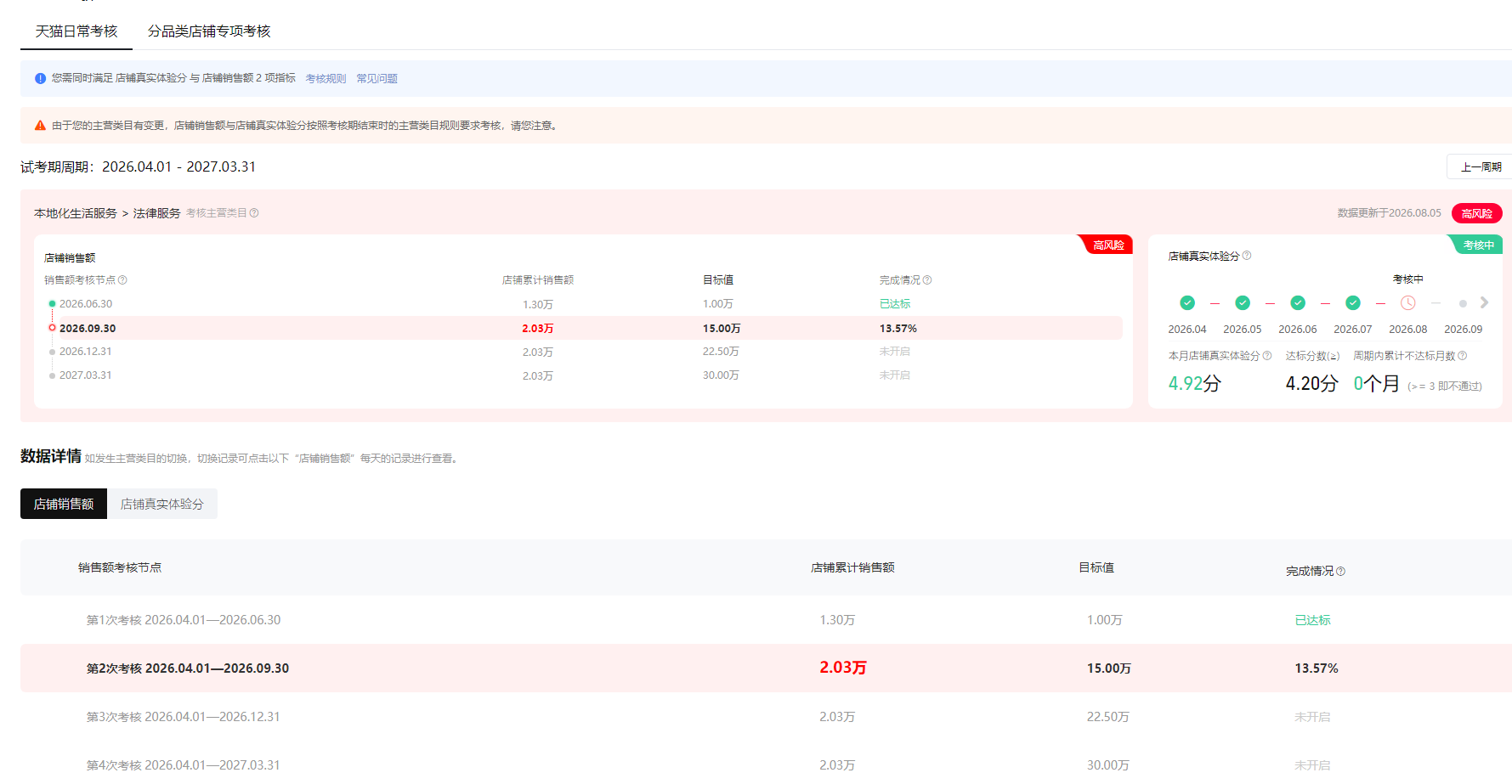This screenshot has height=784, width=1512.
Task: Click the gray dot above 2026.09
Action: tap(1463, 303)
